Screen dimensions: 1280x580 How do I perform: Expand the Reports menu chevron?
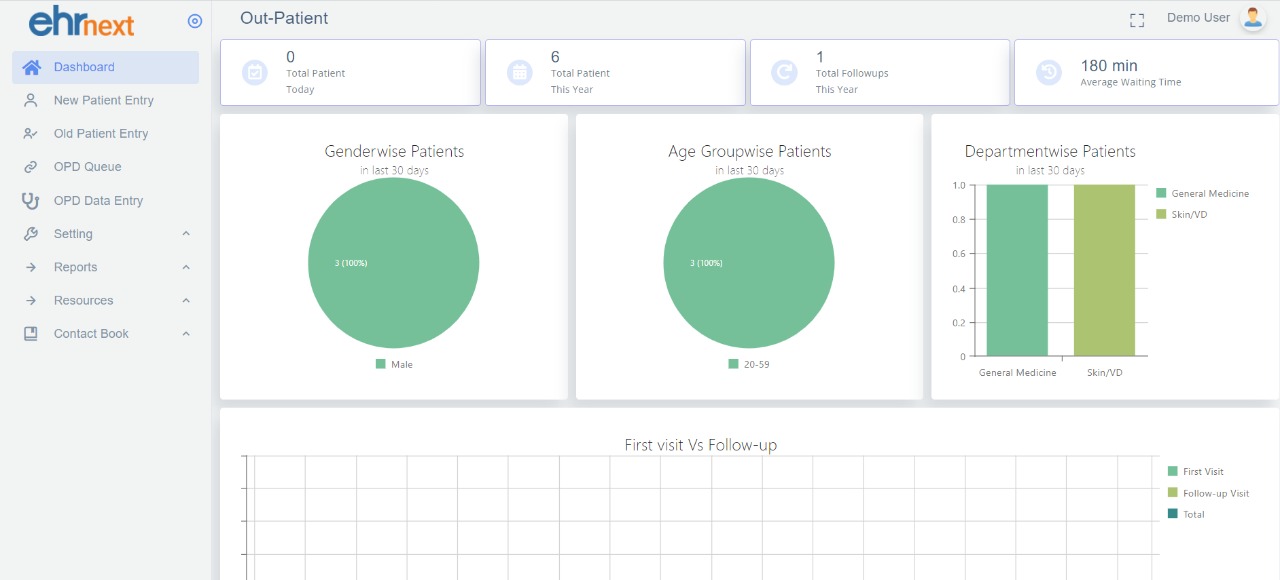click(x=186, y=267)
